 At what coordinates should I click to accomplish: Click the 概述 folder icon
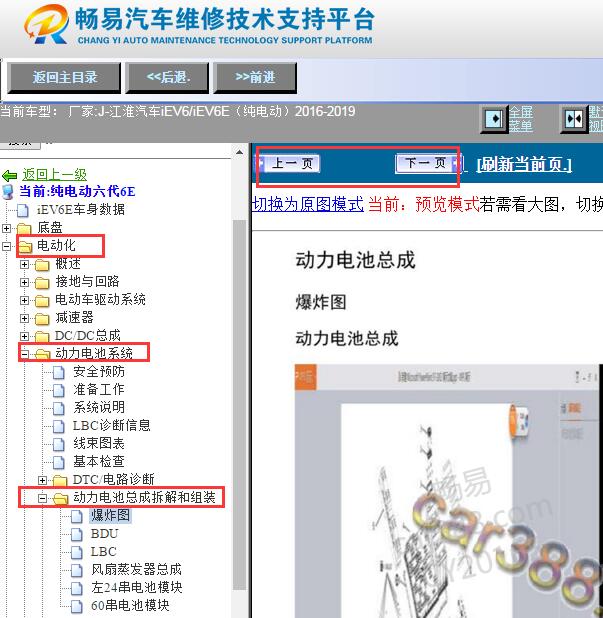click(42, 264)
